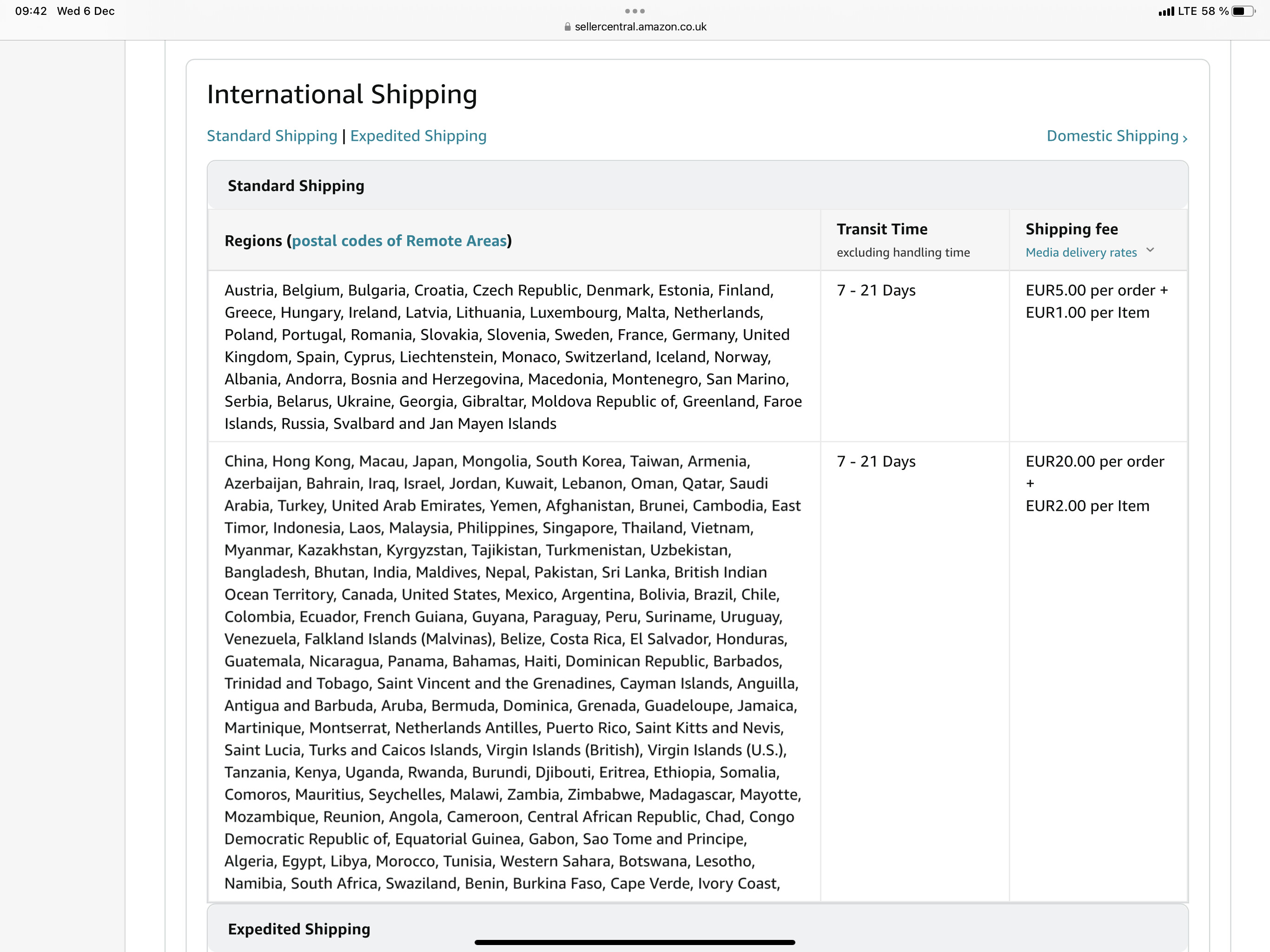Click the excluding handling time note
Screen dimensions: 1270x952
[903, 252]
